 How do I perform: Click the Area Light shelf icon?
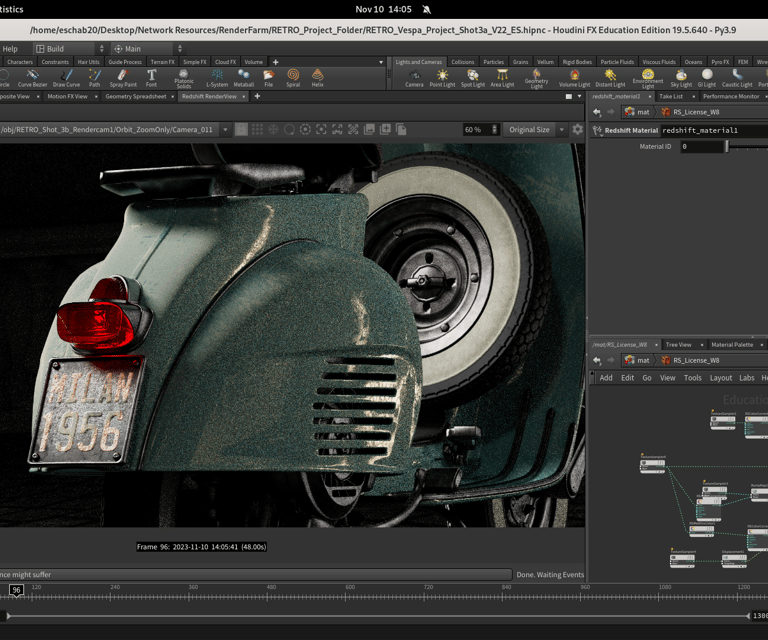(502, 77)
